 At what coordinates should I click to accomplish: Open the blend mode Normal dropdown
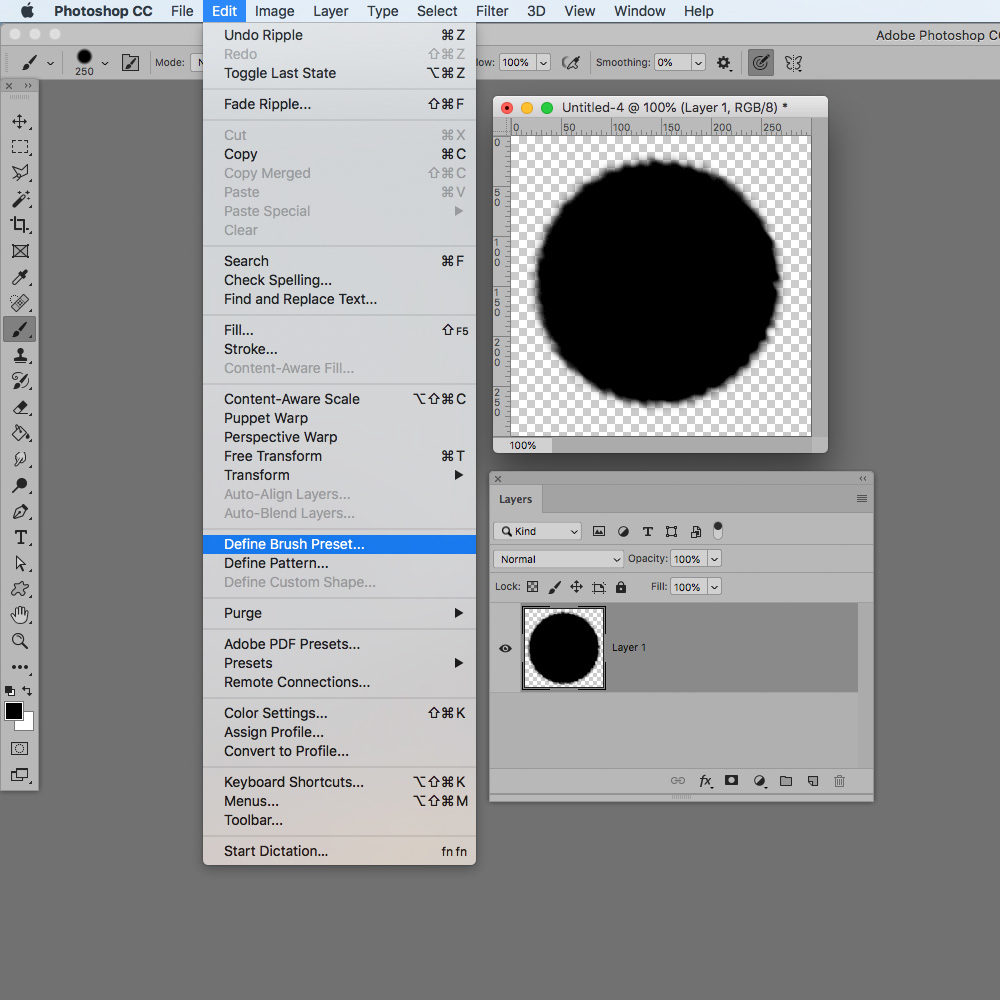559,559
